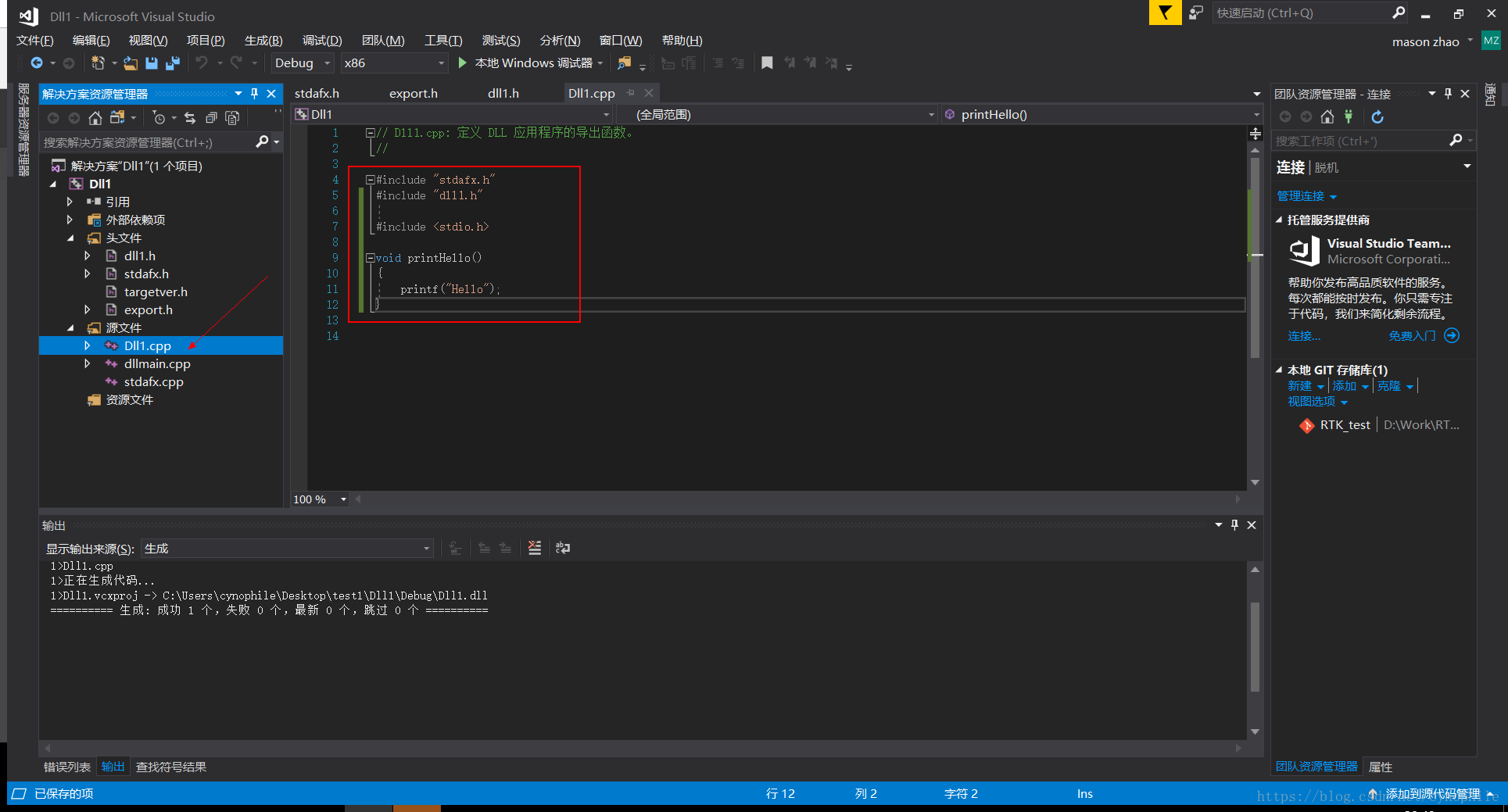
Task: Collapse the 头文件 header files folder
Action: (70, 238)
